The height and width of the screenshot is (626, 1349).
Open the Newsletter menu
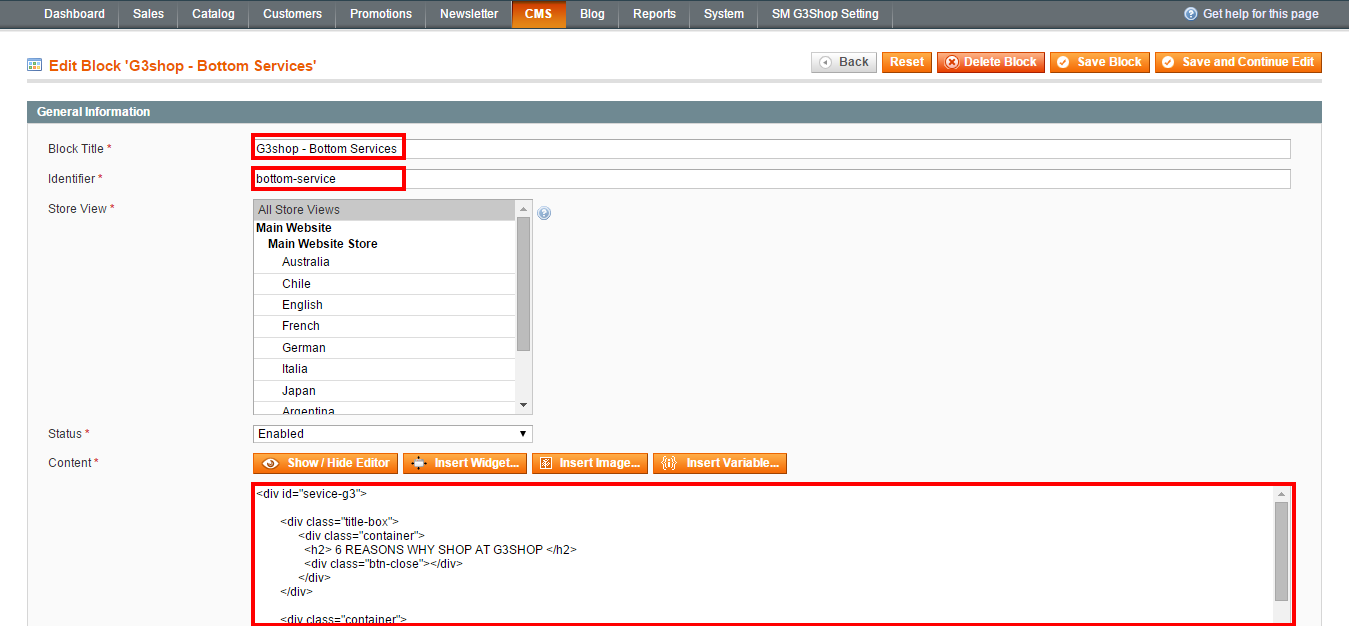tap(469, 14)
